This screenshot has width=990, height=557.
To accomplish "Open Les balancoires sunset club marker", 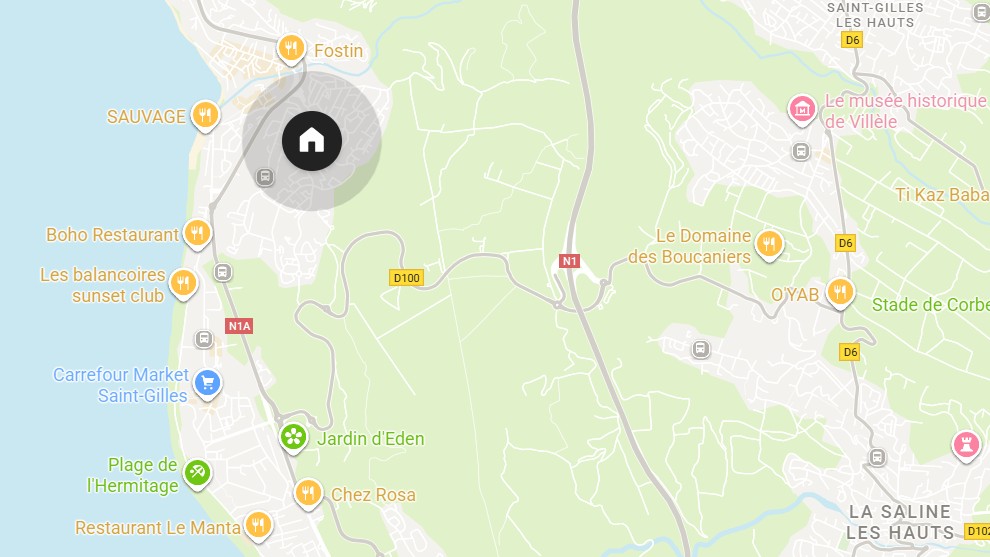I will tap(184, 284).
